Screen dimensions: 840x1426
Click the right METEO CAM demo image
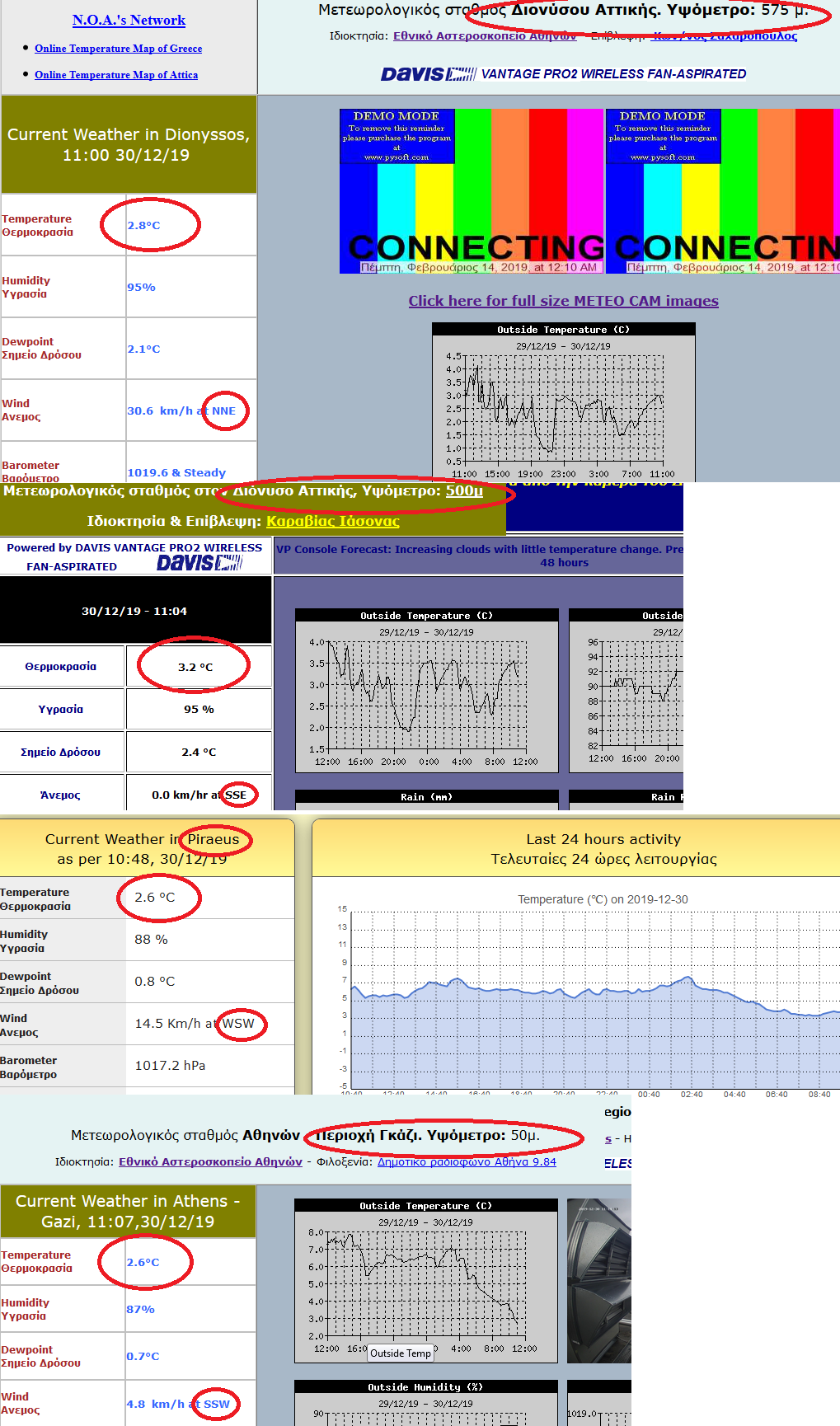pyautogui.click(x=722, y=190)
